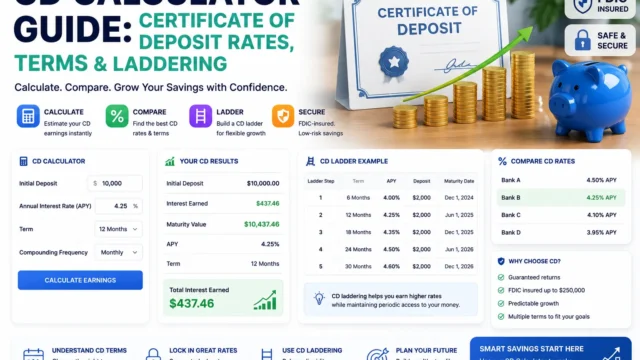Click the target icon beside Plan Your Future

[x=377, y=354]
